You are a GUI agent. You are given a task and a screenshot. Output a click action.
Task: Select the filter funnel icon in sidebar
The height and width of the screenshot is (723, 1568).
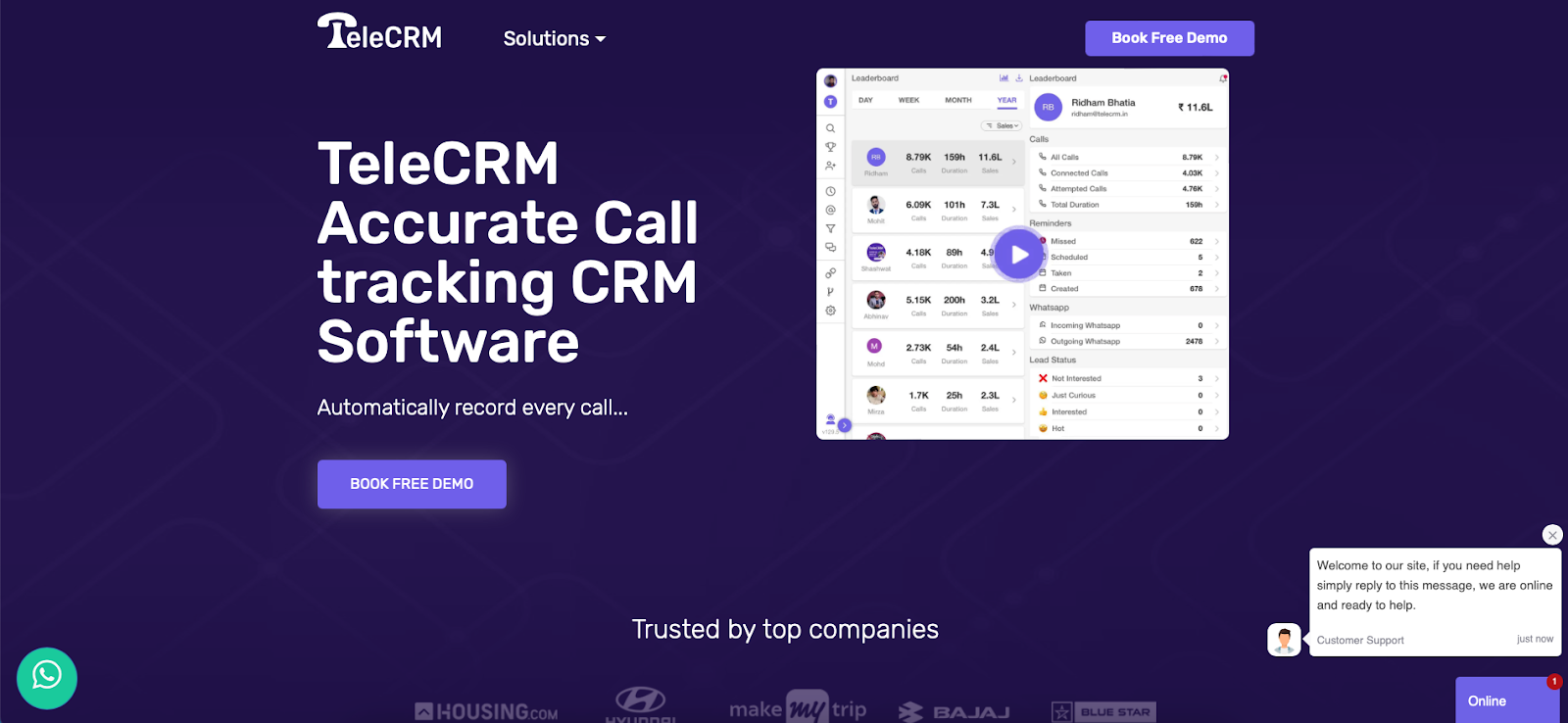[x=830, y=228]
